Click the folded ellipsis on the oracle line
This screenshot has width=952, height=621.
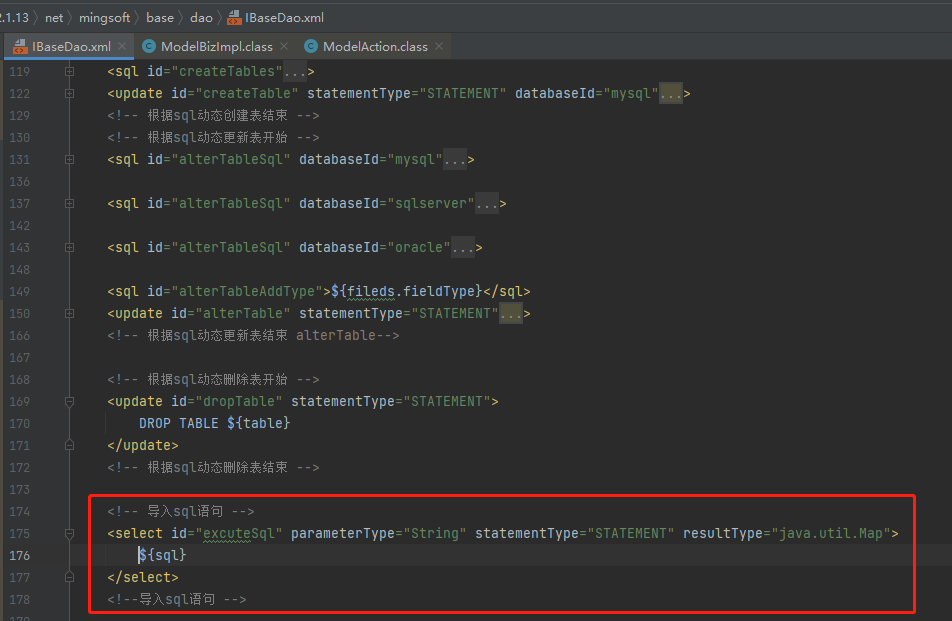coord(463,248)
